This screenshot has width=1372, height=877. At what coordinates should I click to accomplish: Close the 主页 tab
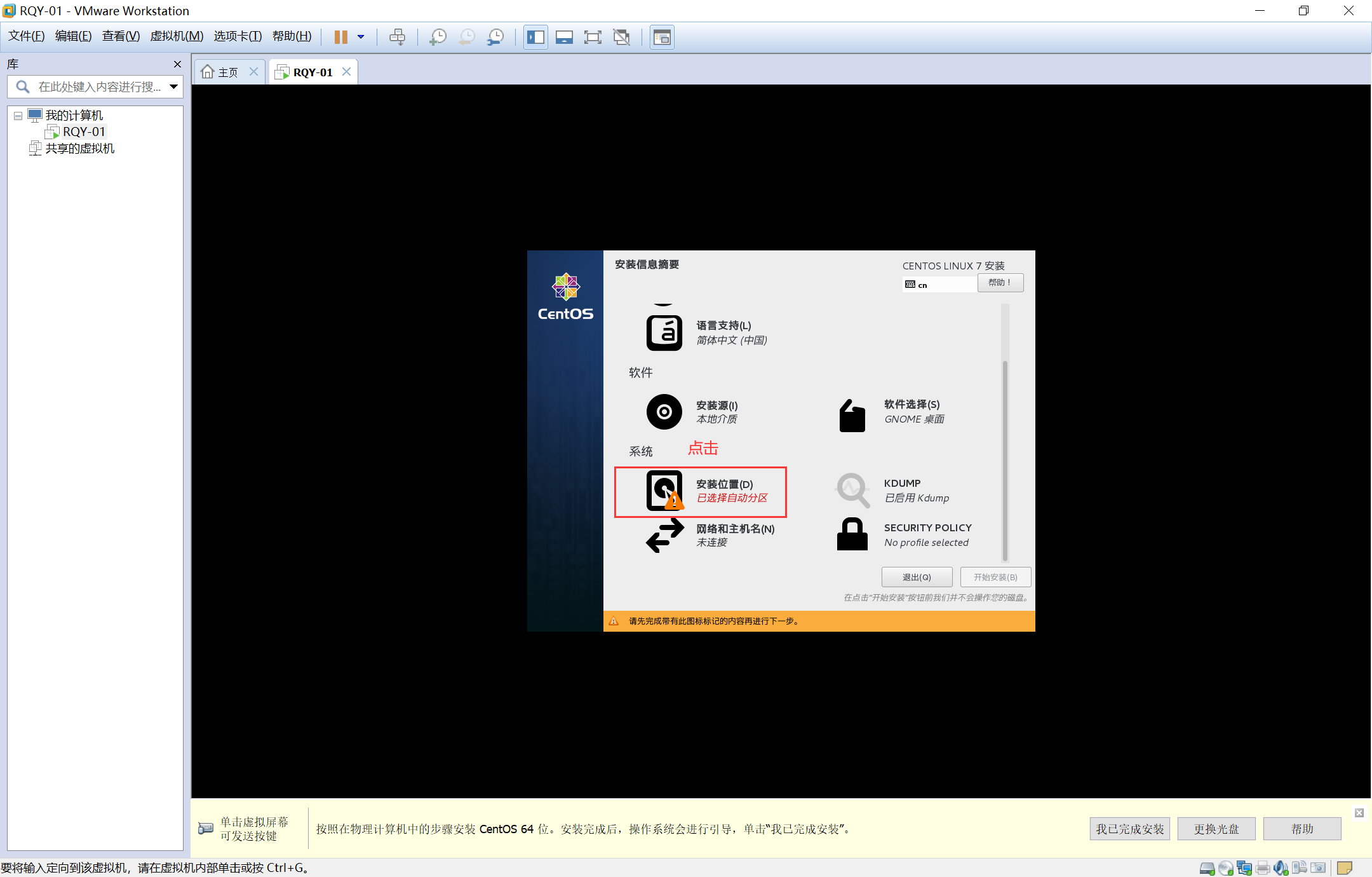tap(253, 72)
